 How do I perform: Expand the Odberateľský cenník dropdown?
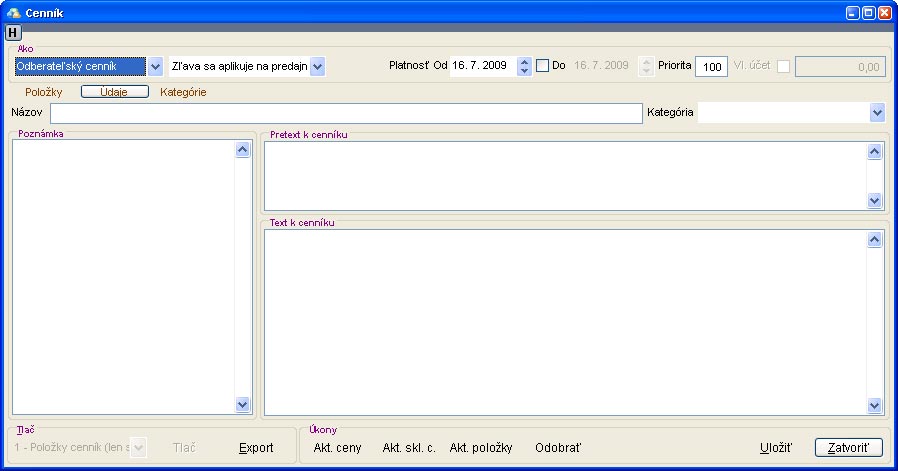[x=155, y=67]
